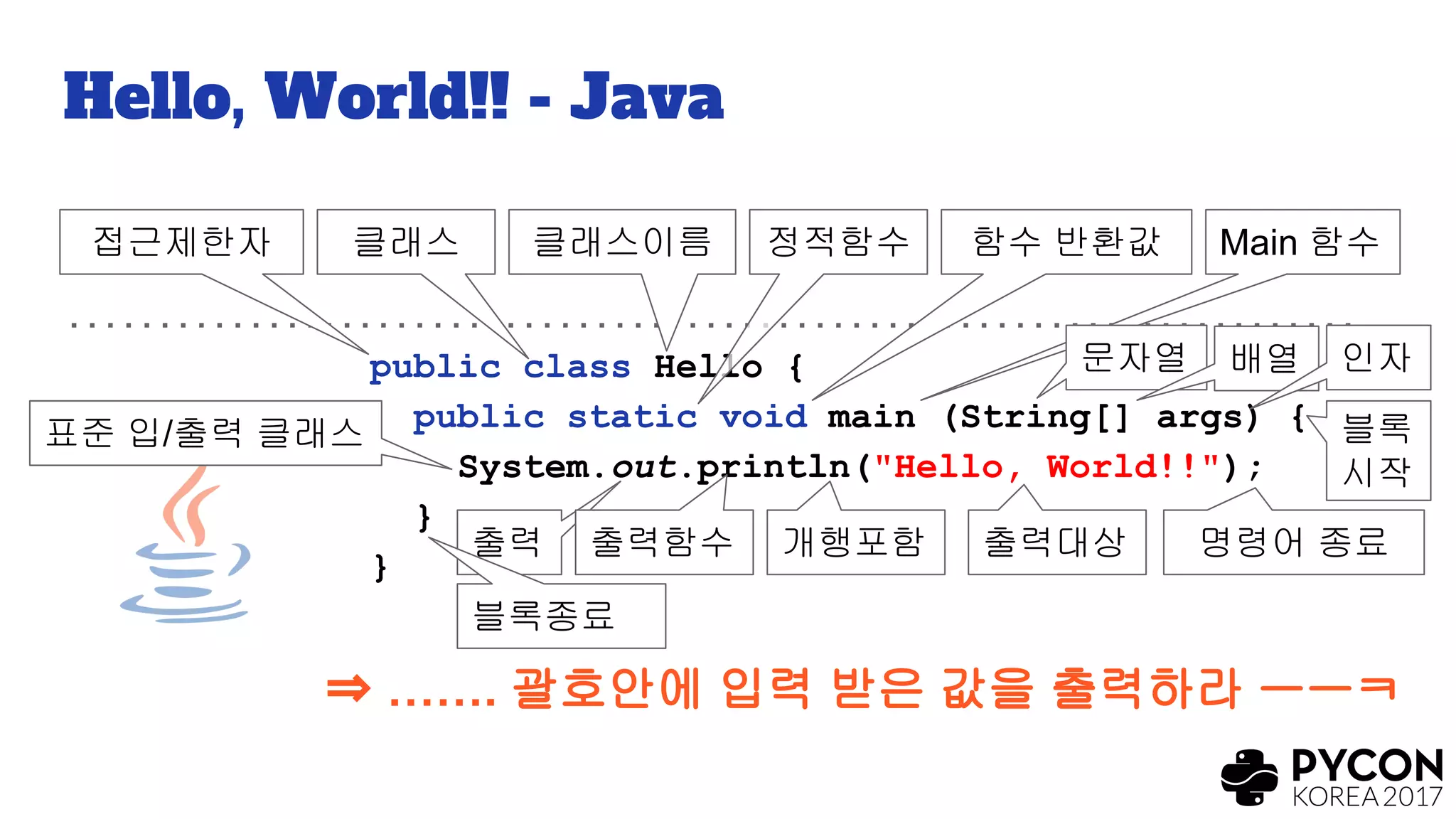Image resolution: width=1456 pixels, height=819 pixels.
Task: Click the class name 'Hello' in code
Action: point(708,367)
